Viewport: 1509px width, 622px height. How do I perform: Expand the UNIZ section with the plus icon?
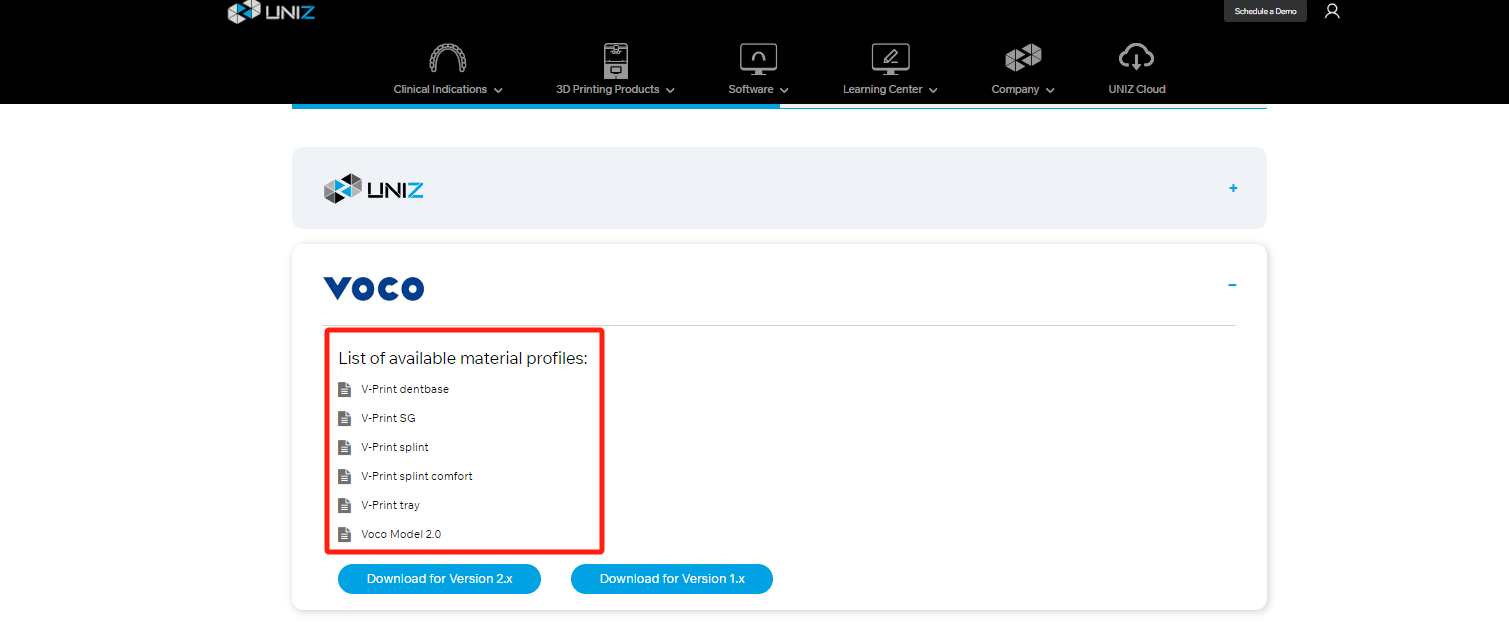coord(1233,188)
